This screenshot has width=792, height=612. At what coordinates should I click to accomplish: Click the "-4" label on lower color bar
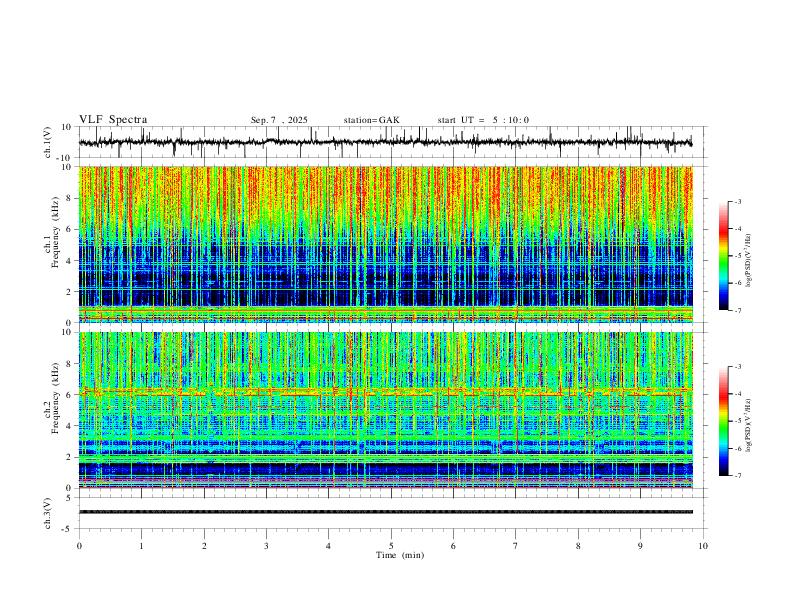tap(738, 394)
